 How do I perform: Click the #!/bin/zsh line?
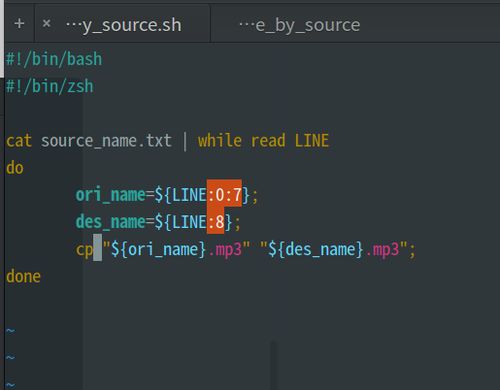[50, 86]
